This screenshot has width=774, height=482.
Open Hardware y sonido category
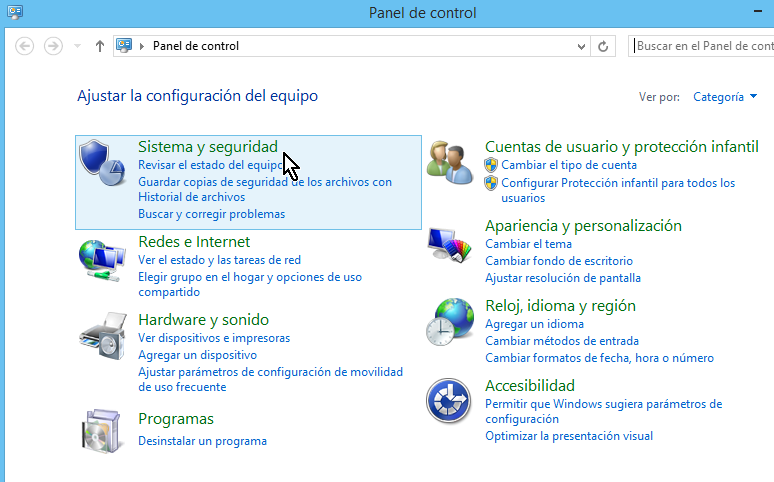tap(203, 320)
